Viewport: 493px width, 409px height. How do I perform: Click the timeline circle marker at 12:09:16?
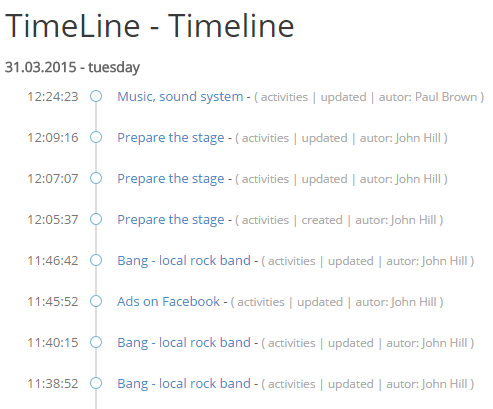(x=96, y=137)
